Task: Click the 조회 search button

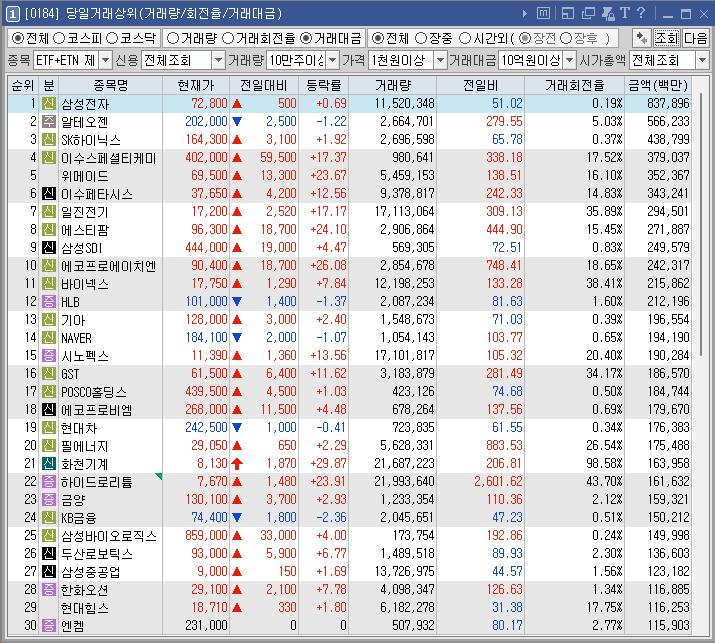Action: pos(667,38)
